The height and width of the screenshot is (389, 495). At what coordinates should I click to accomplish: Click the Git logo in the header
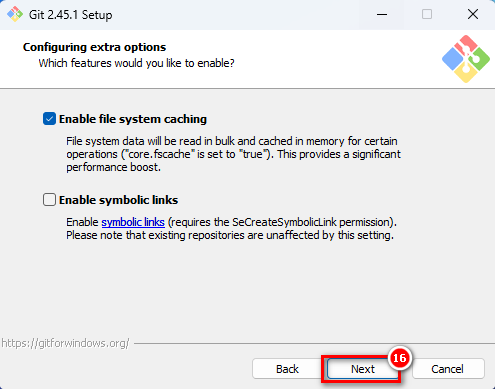click(466, 59)
